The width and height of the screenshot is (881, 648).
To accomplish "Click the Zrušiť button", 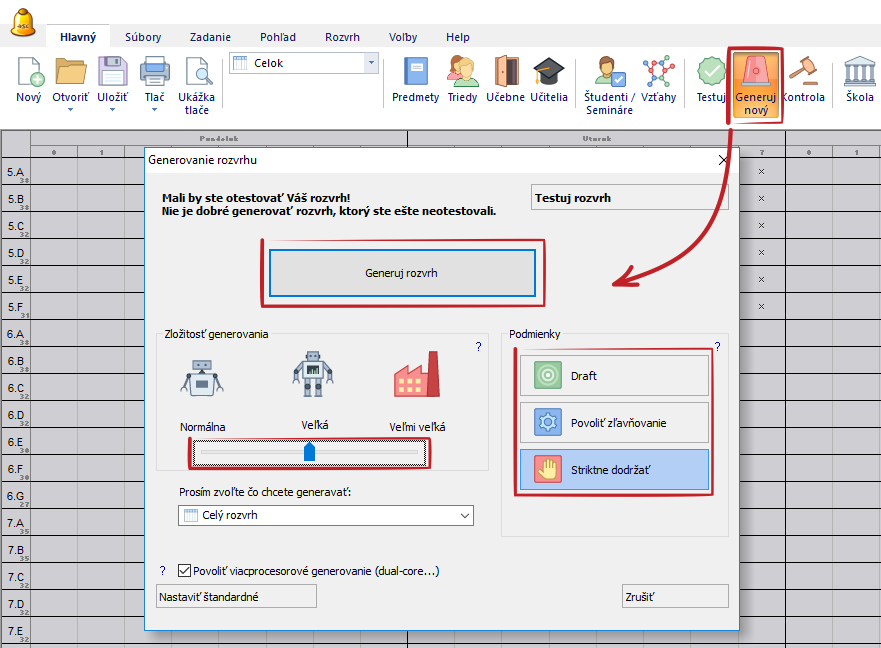I will coord(674,596).
